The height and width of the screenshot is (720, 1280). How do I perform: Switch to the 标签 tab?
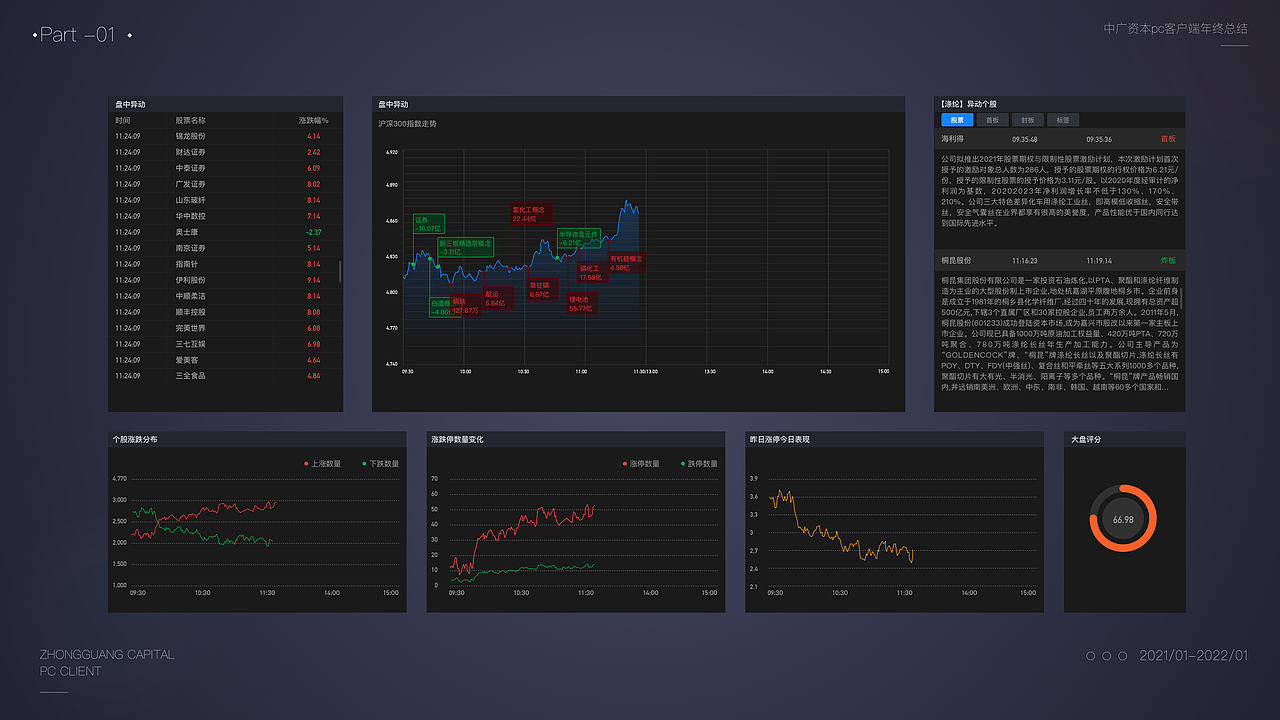[1063, 120]
